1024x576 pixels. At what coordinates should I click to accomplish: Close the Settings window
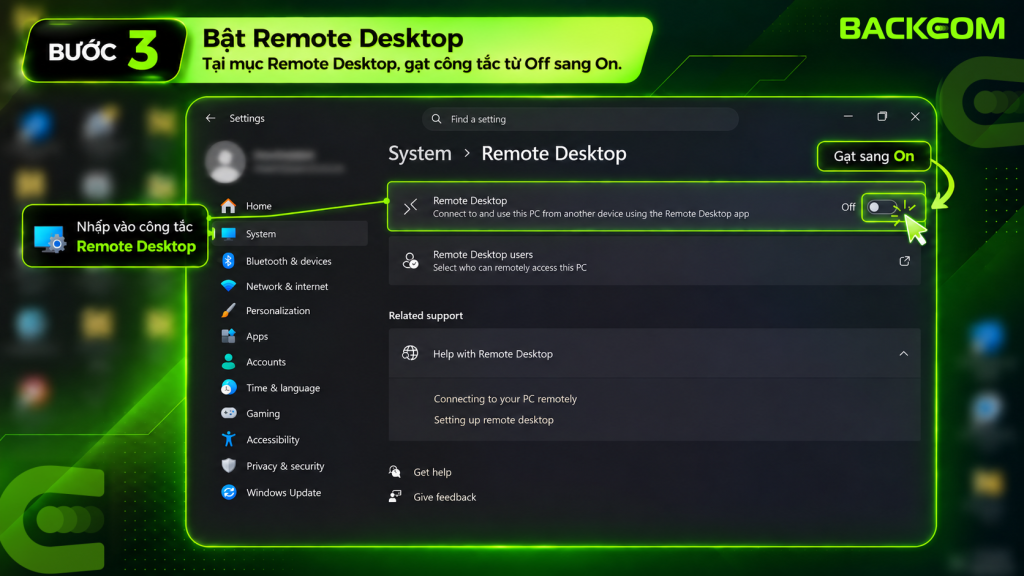915,117
